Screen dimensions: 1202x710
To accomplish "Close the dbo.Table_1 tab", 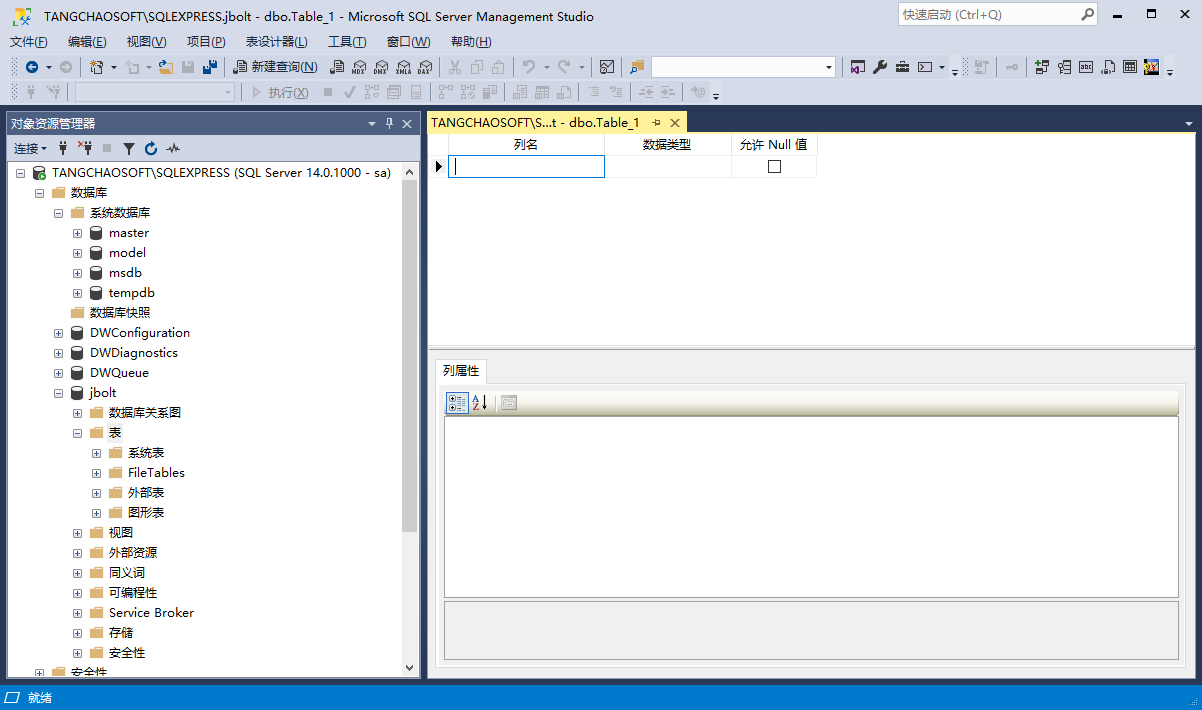I will tap(675, 122).
